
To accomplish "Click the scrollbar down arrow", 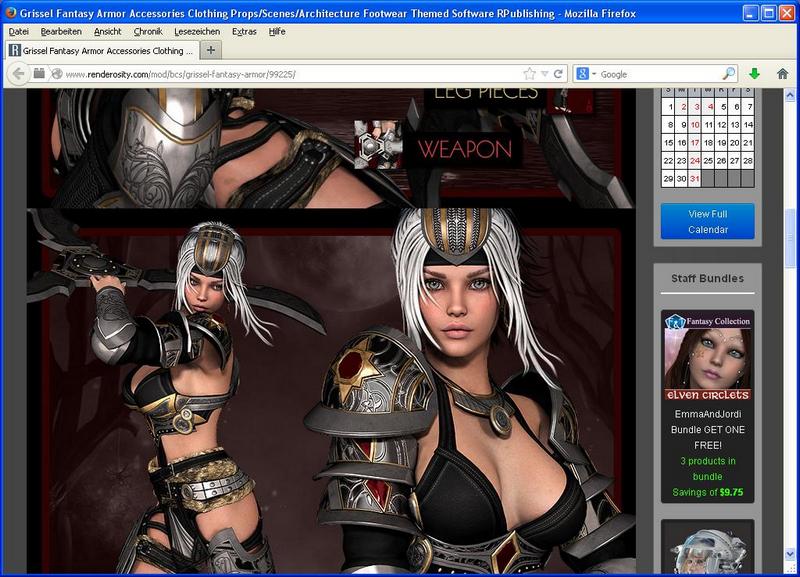I will (790, 553).
